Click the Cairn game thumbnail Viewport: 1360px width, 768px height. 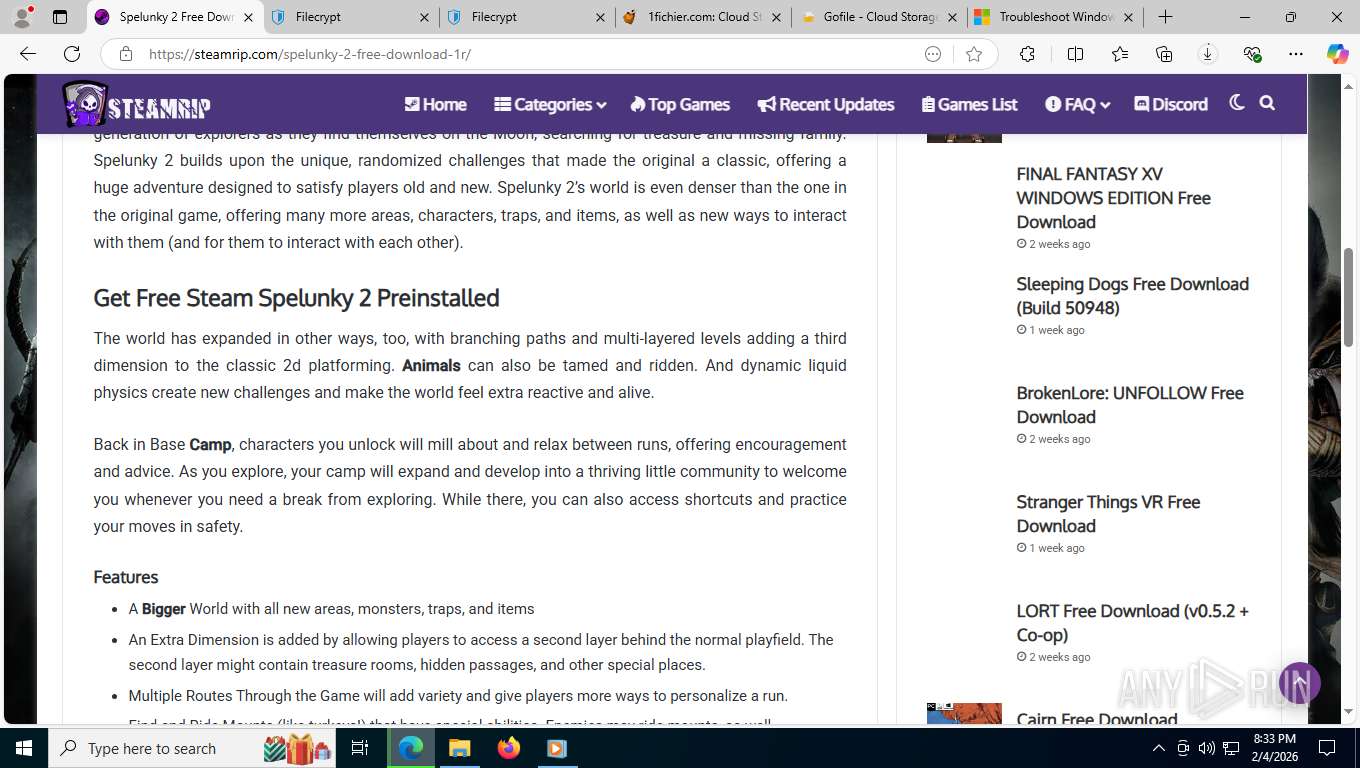click(964, 713)
